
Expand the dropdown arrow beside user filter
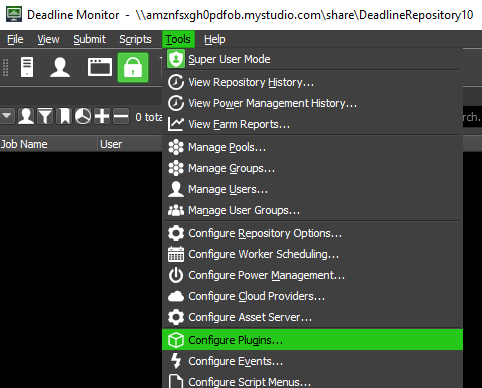point(7,117)
